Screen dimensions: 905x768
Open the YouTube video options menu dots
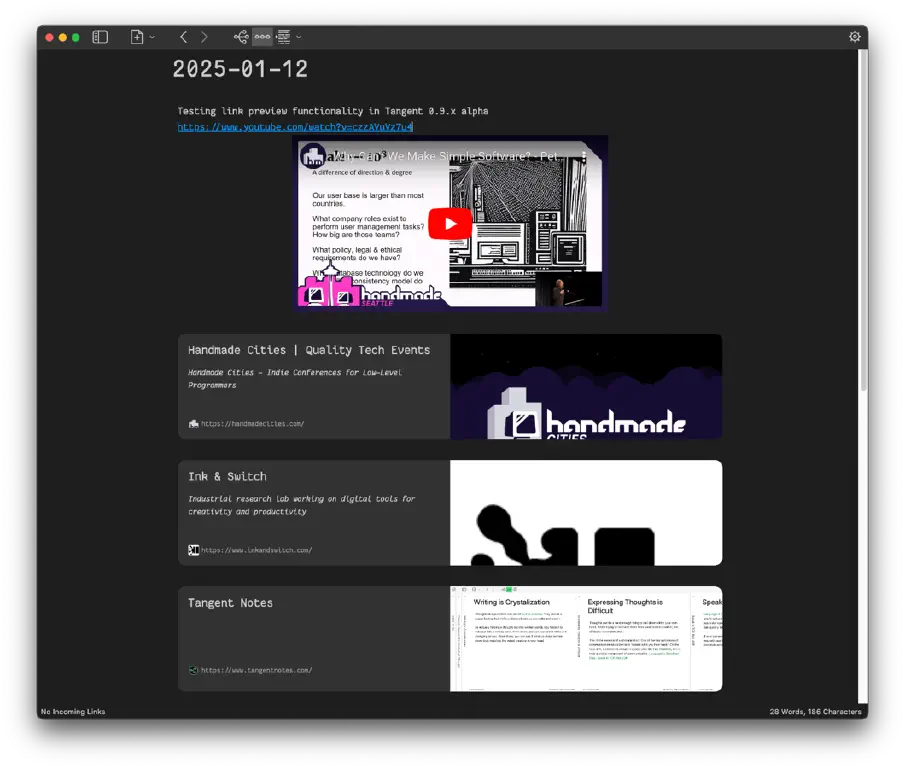tap(584, 156)
